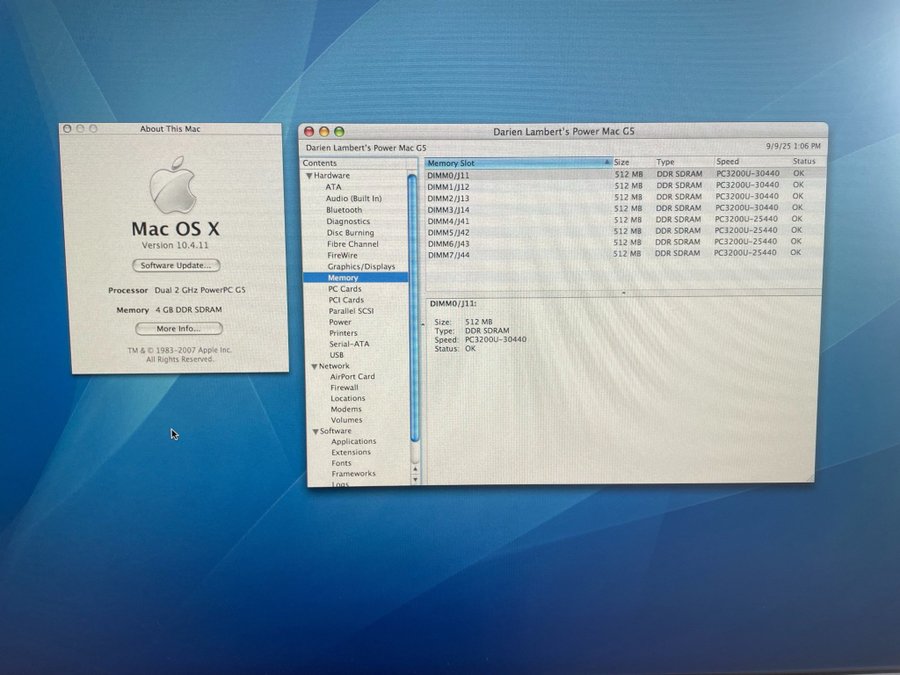
Task: Collapse the Network section
Action: 315,366
